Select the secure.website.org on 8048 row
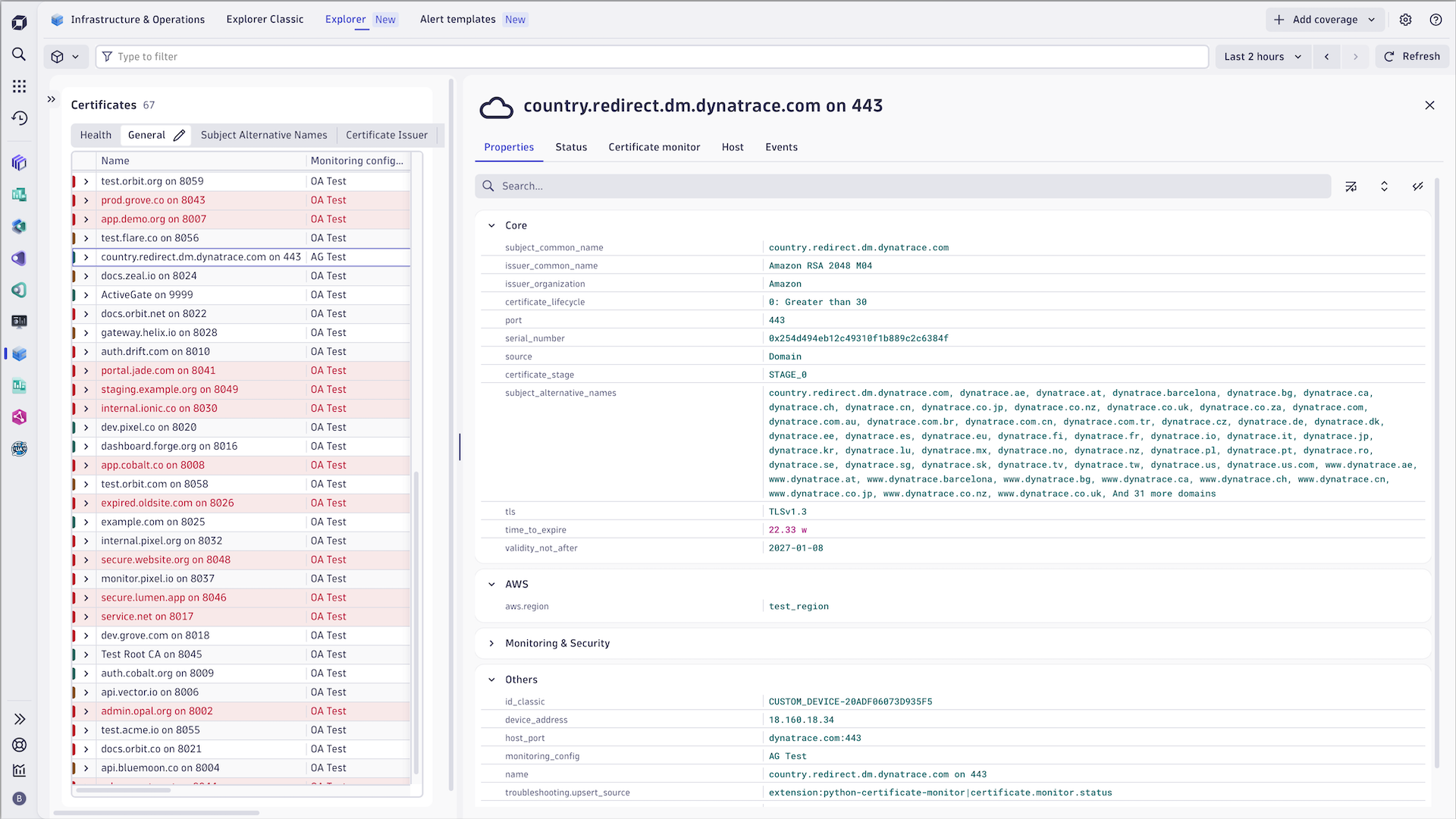This screenshot has width=1456, height=819. point(241,560)
